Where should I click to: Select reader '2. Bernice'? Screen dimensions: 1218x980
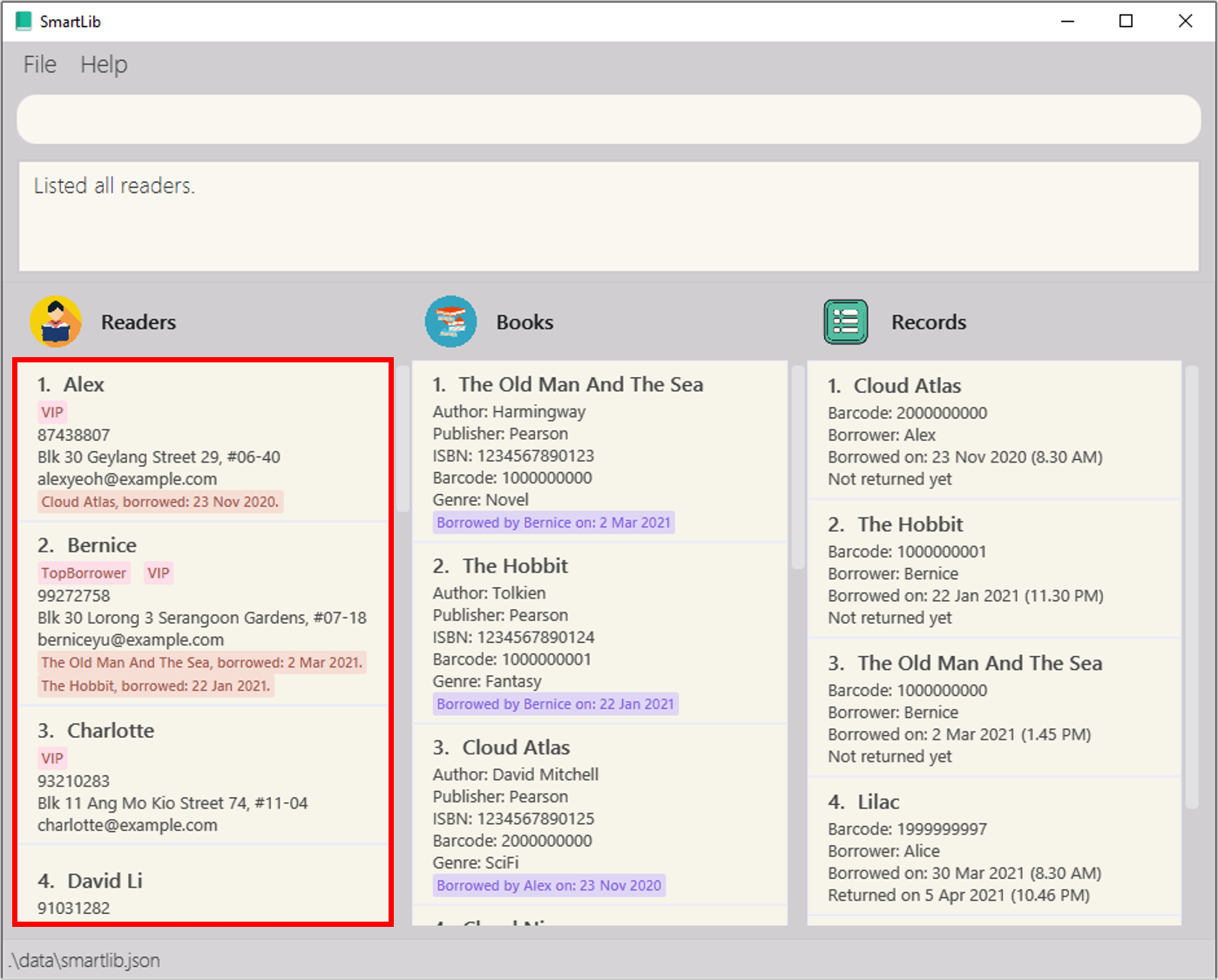tap(203, 613)
